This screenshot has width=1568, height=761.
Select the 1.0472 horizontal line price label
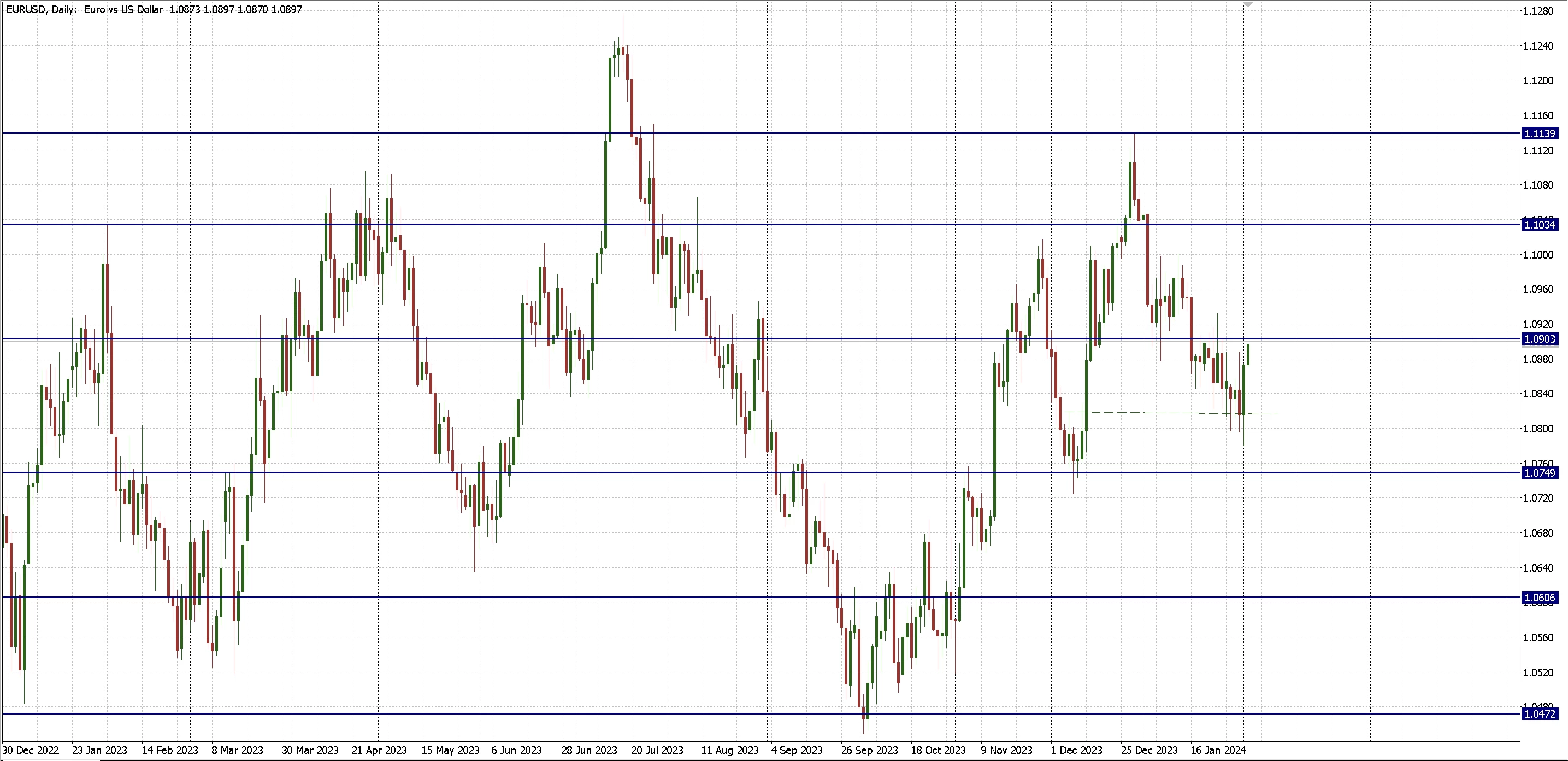pos(1539,714)
